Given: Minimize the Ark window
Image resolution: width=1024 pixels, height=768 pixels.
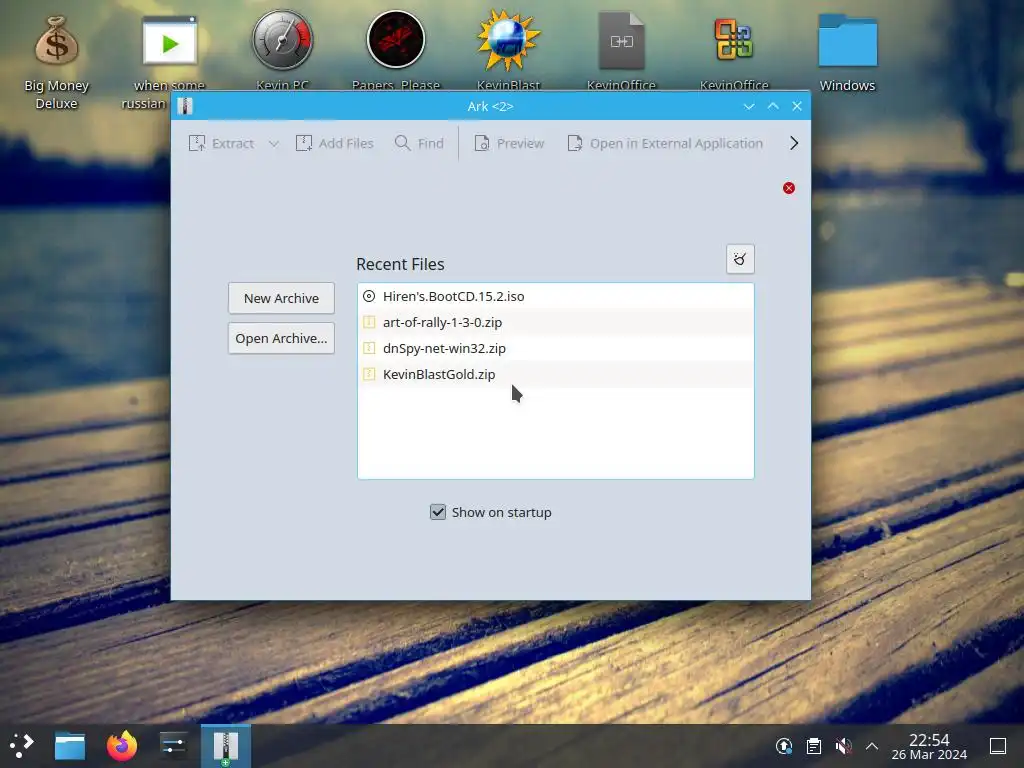Looking at the screenshot, I should pyautogui.click(x=749, y=106).
